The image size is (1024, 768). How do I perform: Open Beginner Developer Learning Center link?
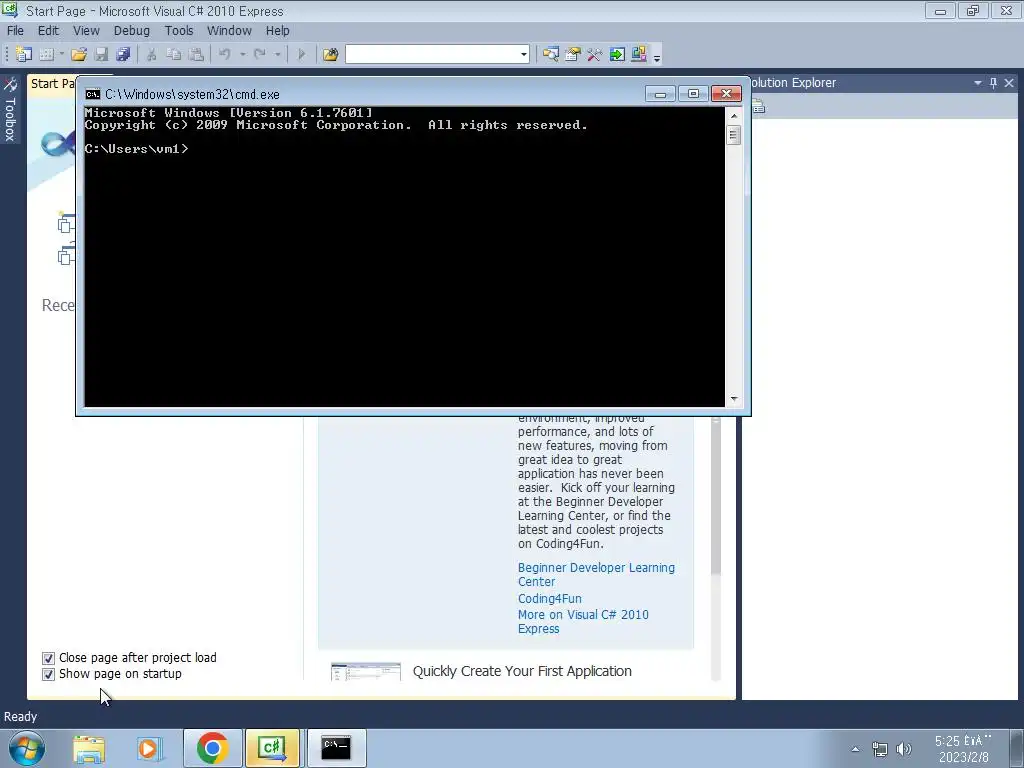tap(596, 575)
